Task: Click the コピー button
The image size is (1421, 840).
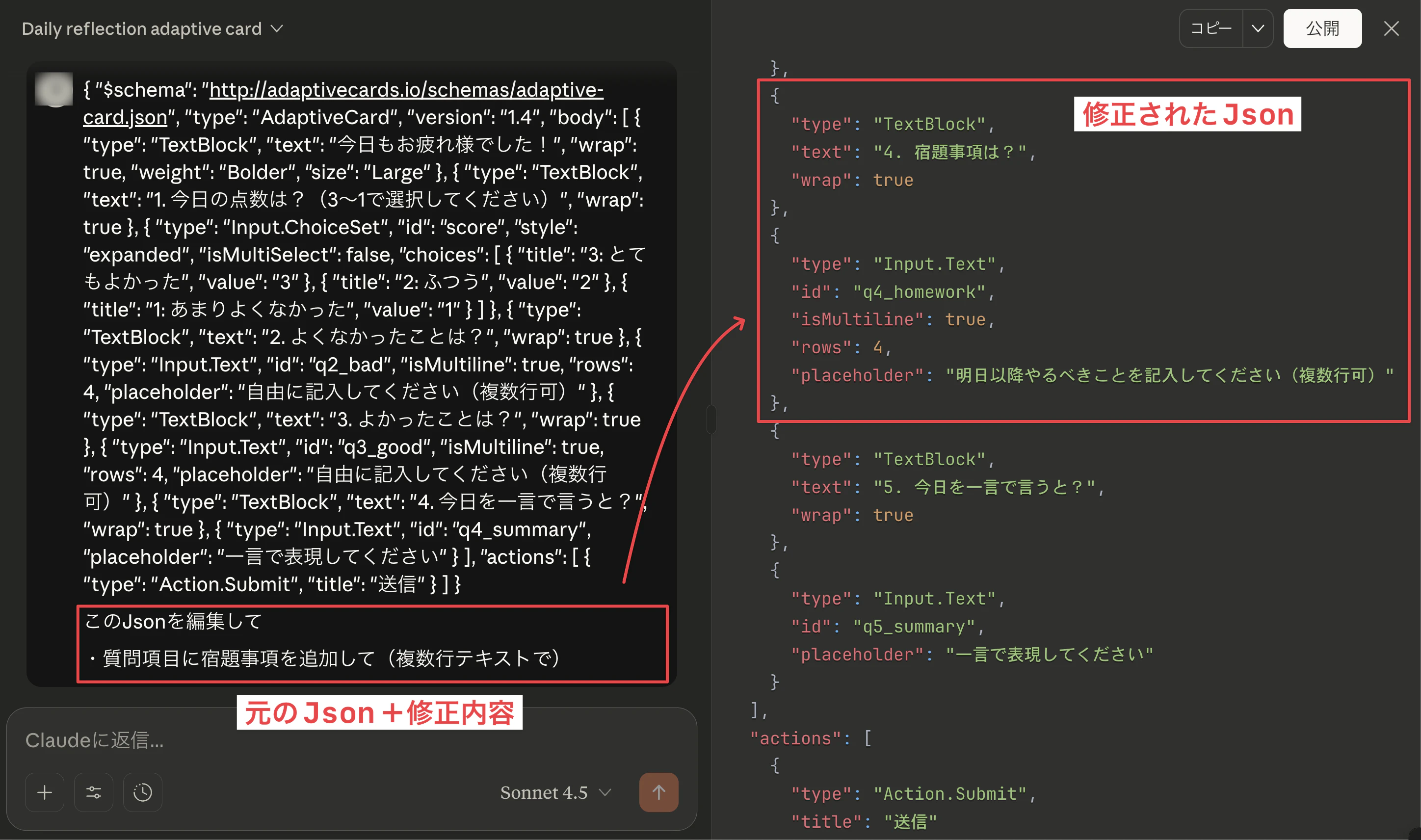Action: [1211, 28]
